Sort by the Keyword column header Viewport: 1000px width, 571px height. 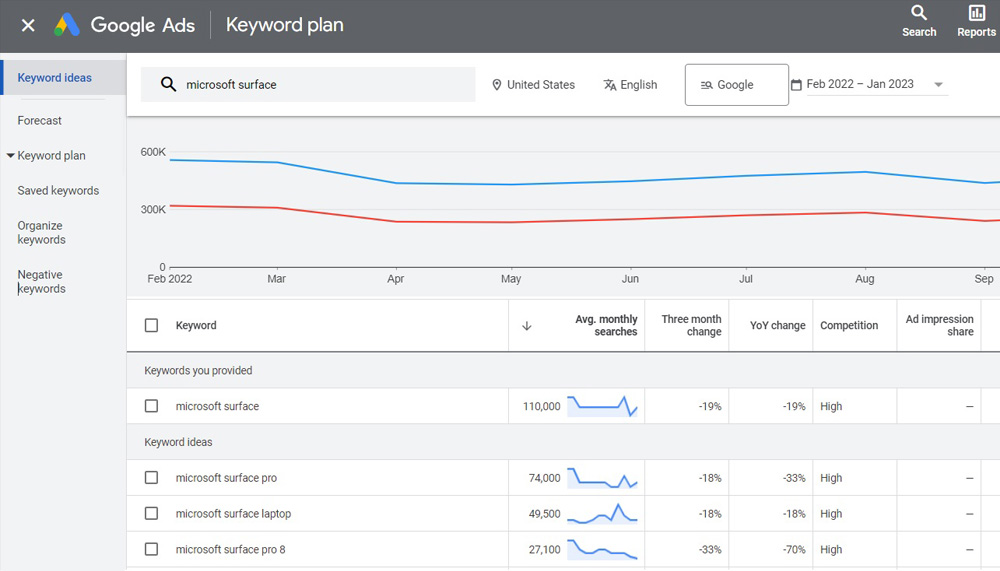click(x=196, y=325)
